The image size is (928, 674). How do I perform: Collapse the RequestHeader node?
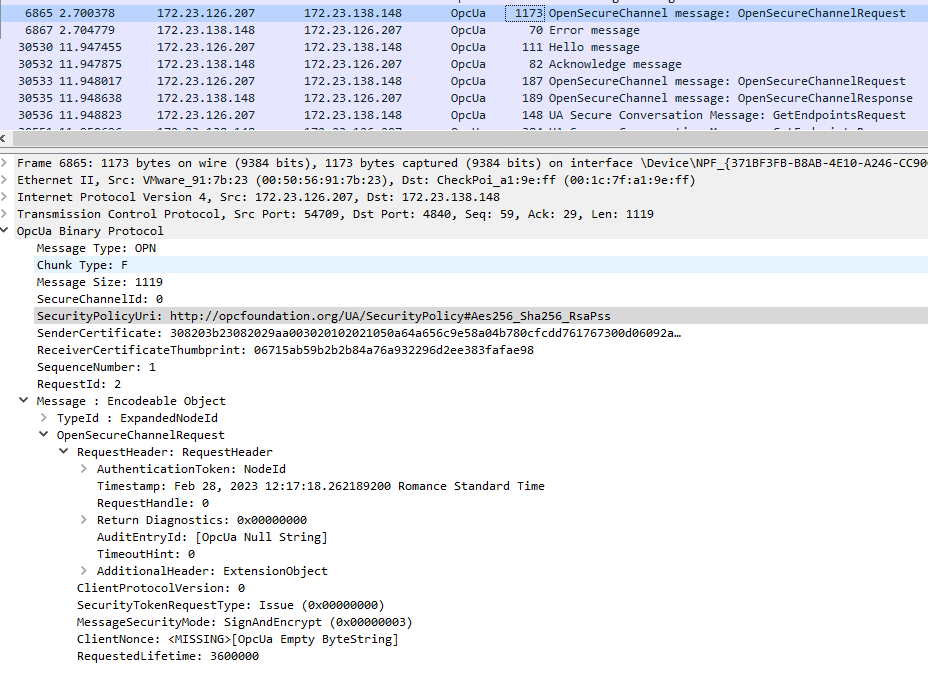64,452
